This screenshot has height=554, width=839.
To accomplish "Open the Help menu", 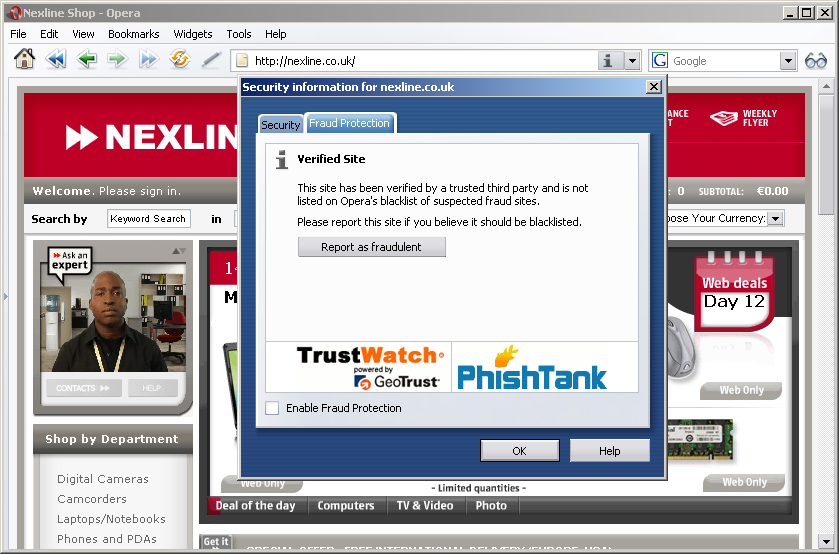I will tap(276, 34).
